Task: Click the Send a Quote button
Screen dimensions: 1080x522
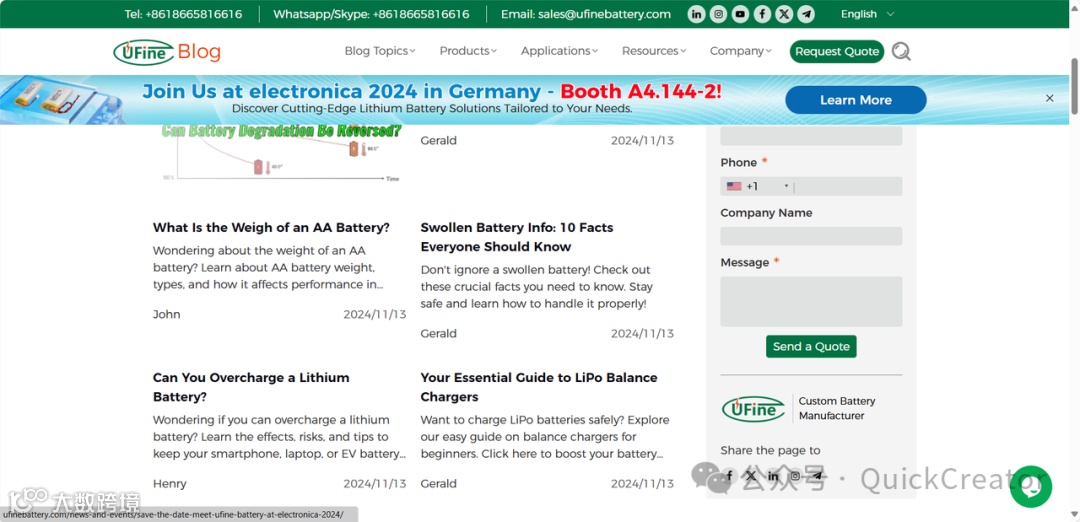Action: [811, 346]
